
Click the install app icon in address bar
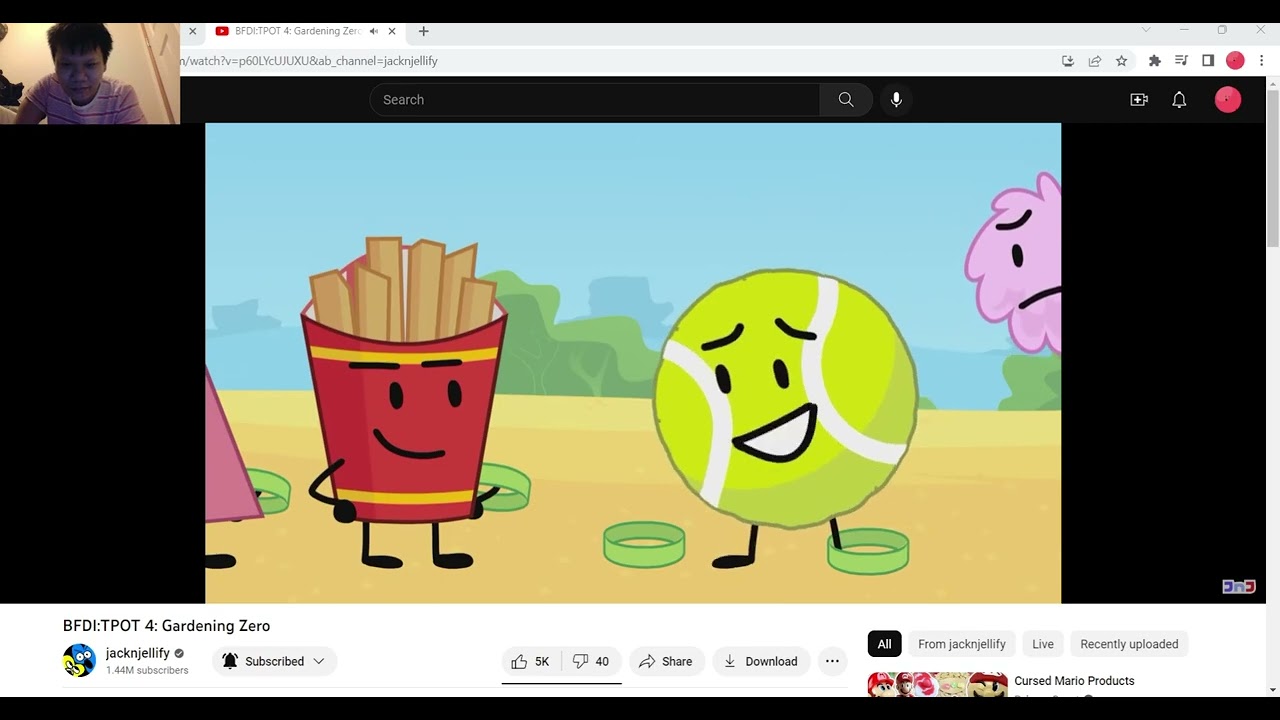(x=1068, y=61)
